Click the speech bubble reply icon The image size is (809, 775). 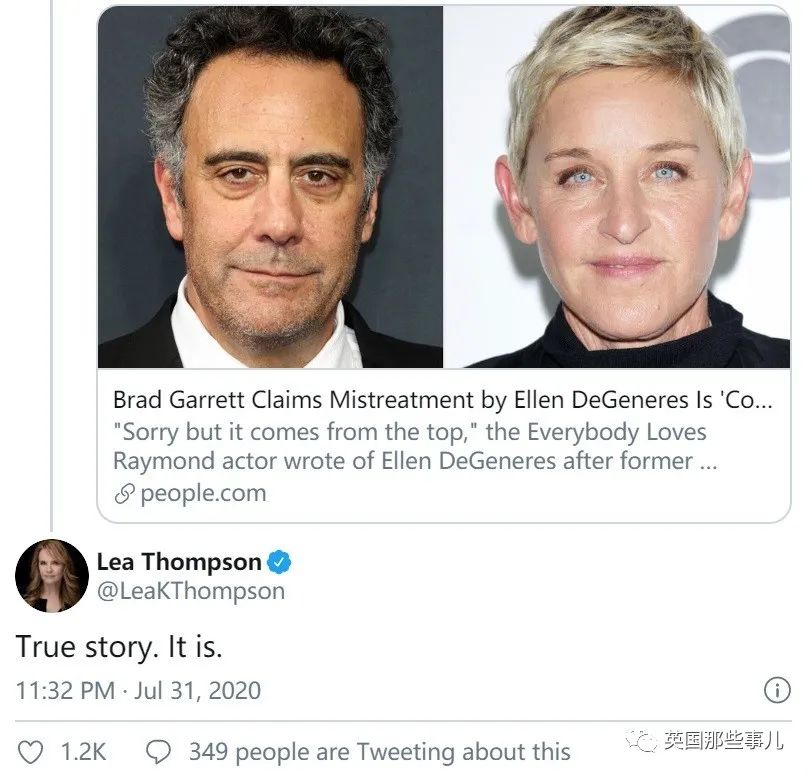coord(158,751)
